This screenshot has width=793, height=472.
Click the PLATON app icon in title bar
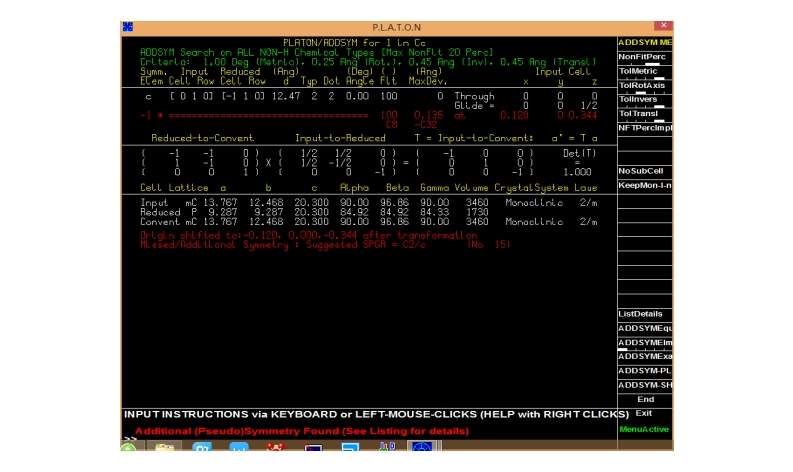(x=127, y=27)
